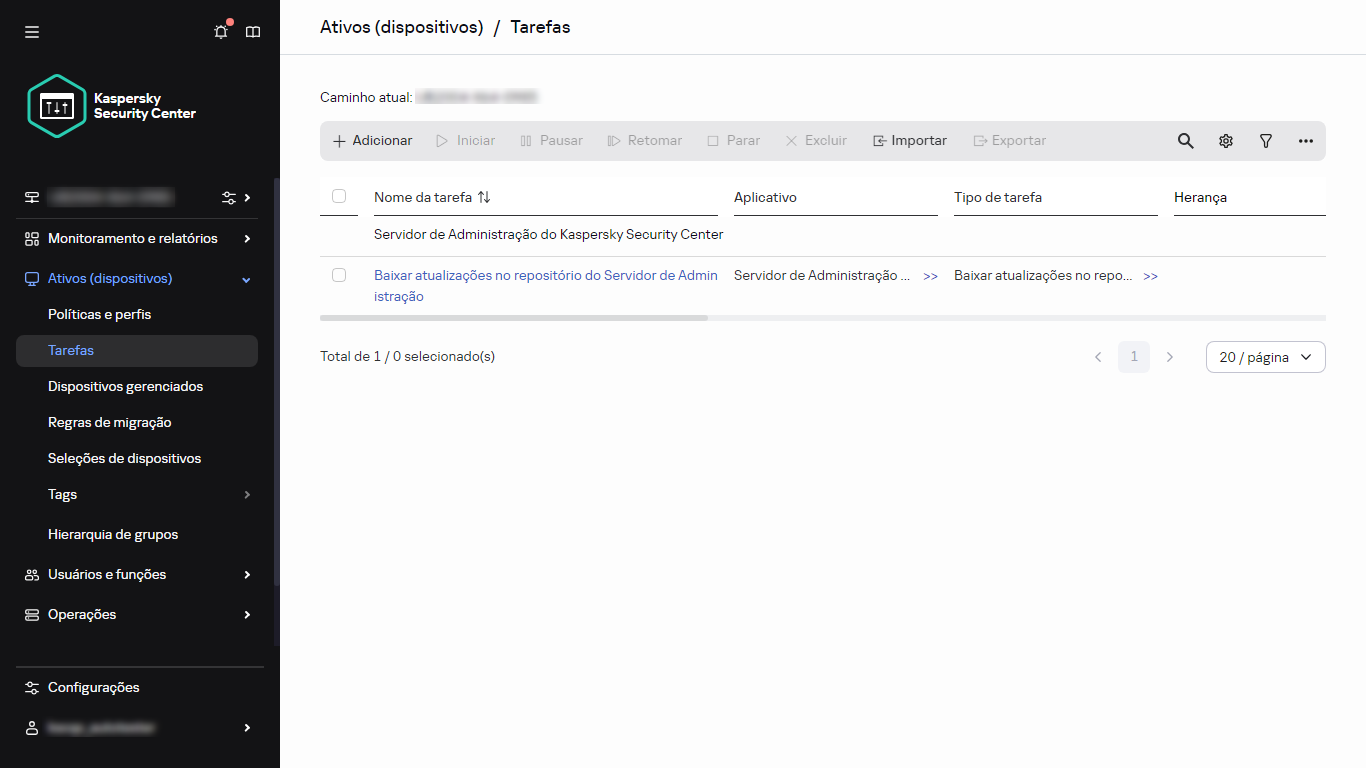Open the documentation book icon
The image size is (1366, 768).
coord(252,31)
